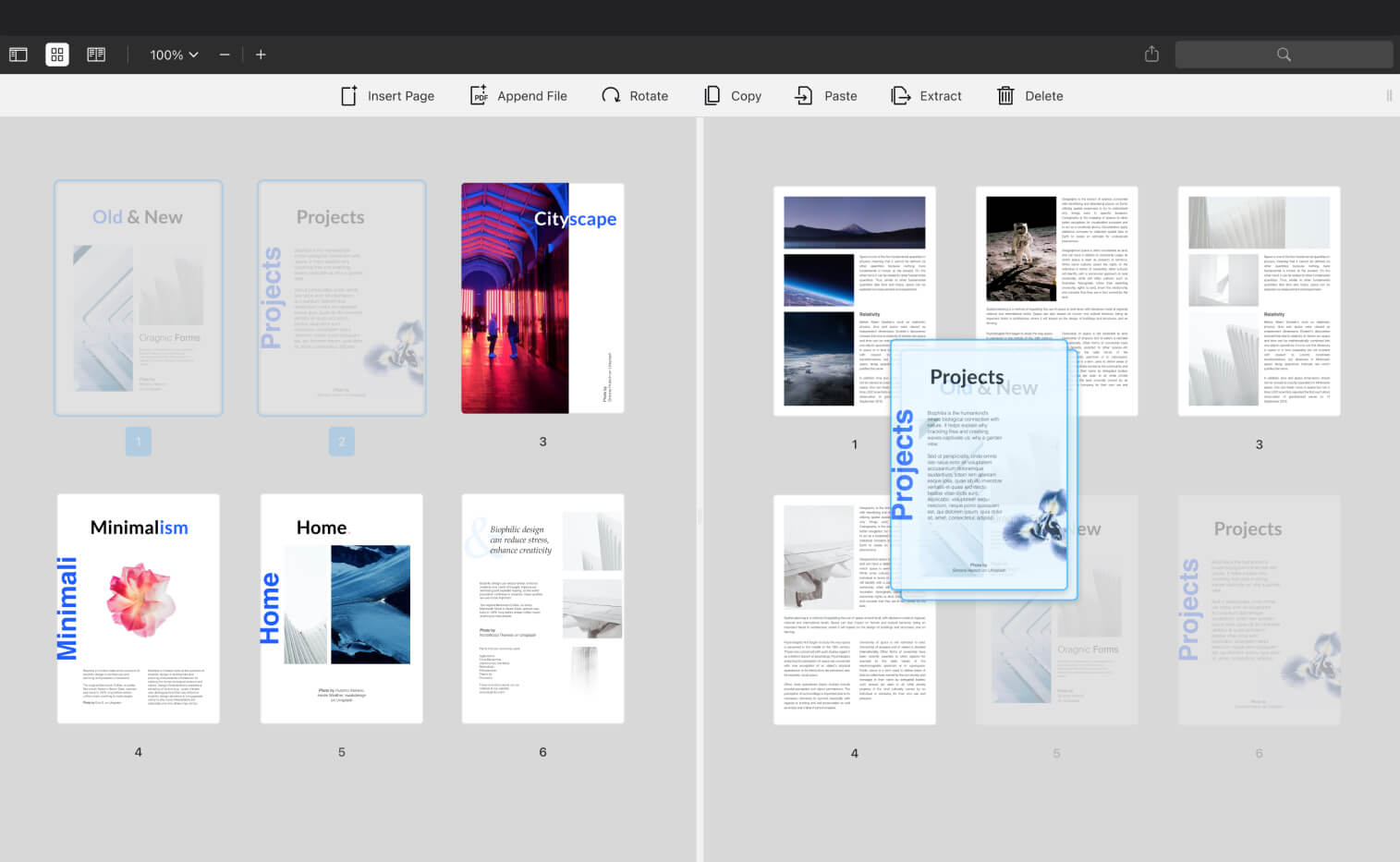Extract the selected pages
The image size is (1400, 862).
click(926, 96)
